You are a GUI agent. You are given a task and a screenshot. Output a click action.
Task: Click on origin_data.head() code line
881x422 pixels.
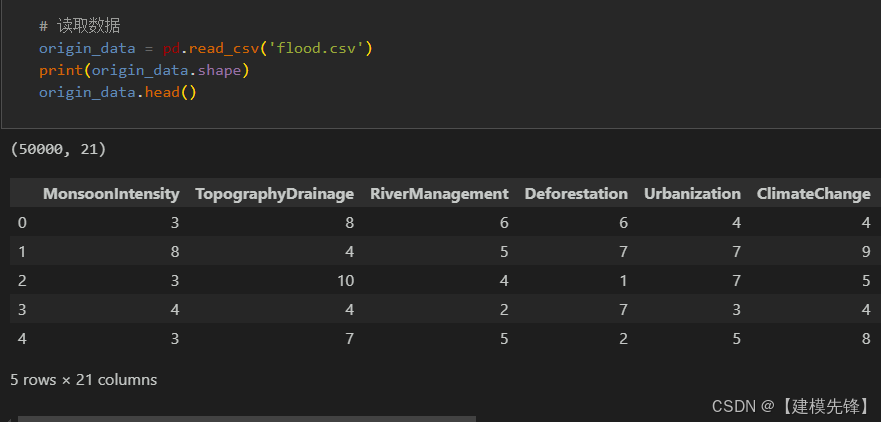click(118, 92)
